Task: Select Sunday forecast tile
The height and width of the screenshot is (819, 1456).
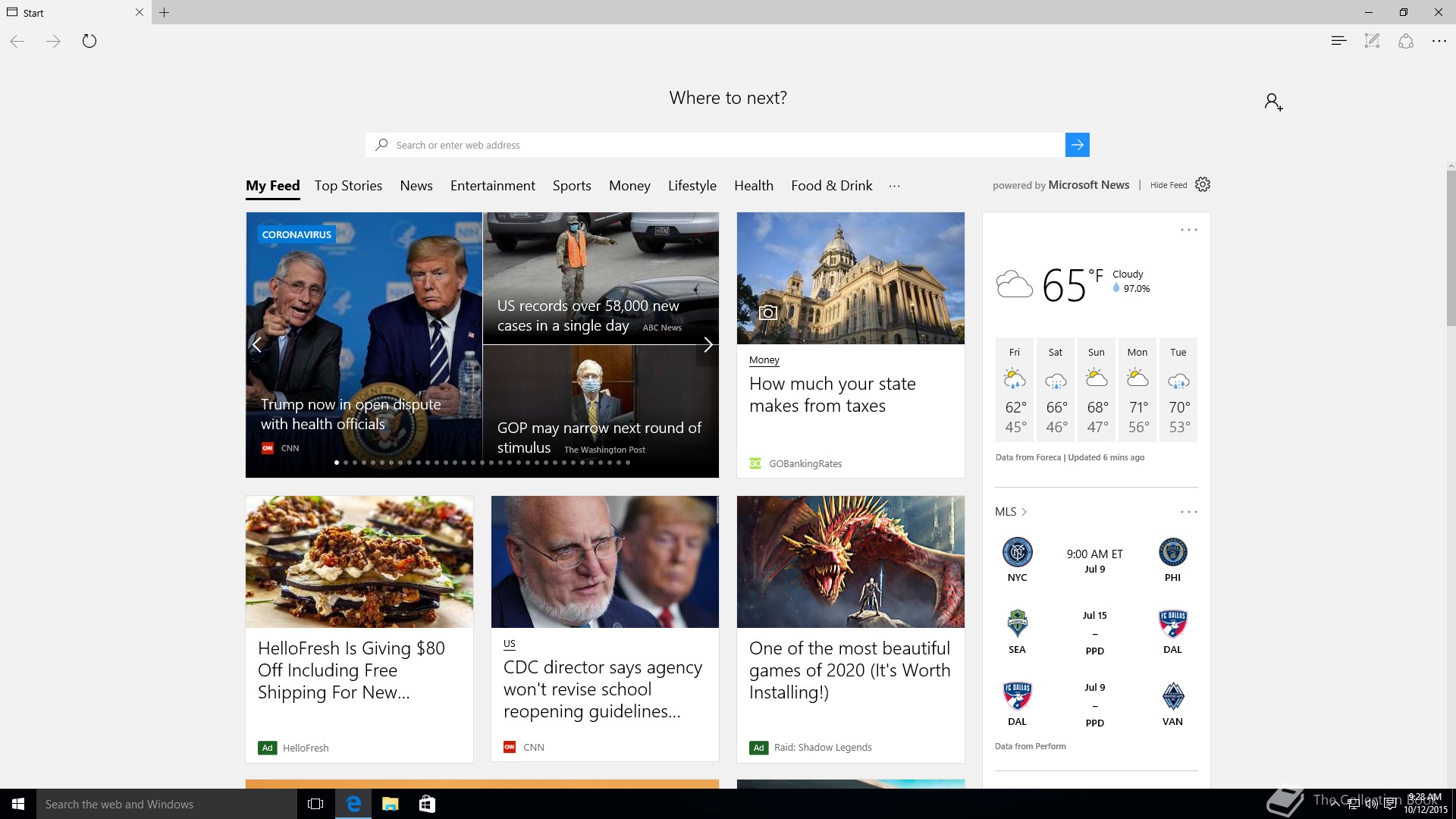Action: pyautogui.click(x=1097, y=390)
